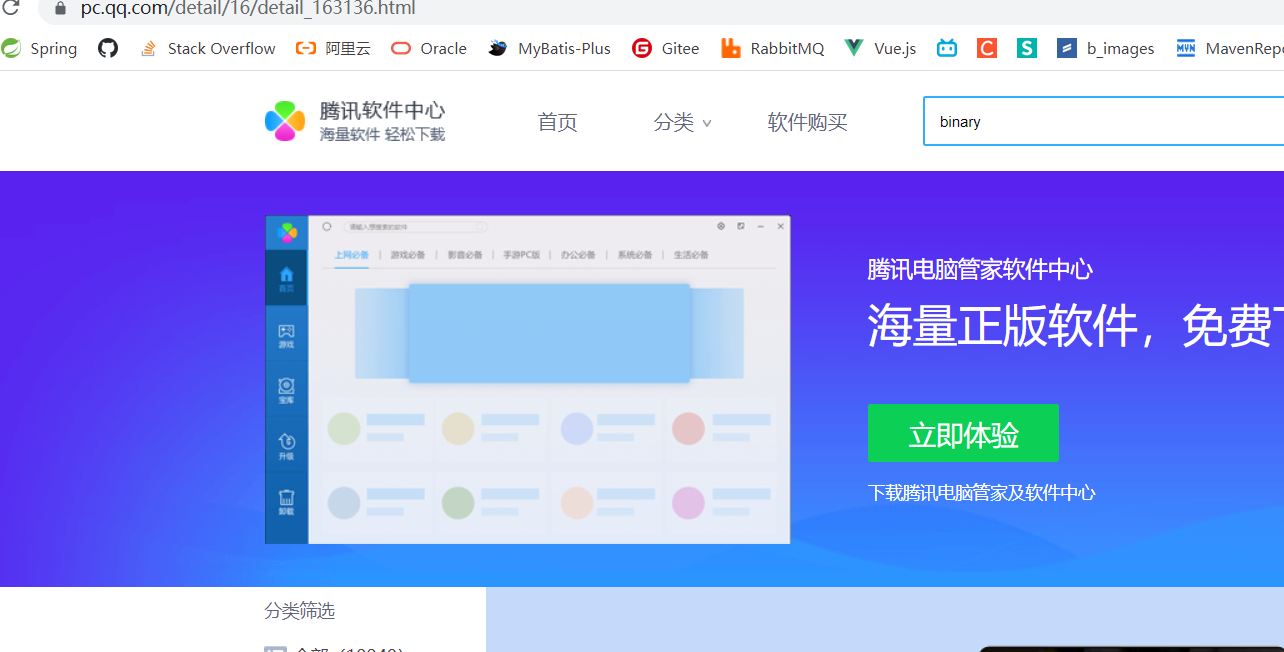
Task: Reload the page with the refresh icon
Action: (11, 10)
